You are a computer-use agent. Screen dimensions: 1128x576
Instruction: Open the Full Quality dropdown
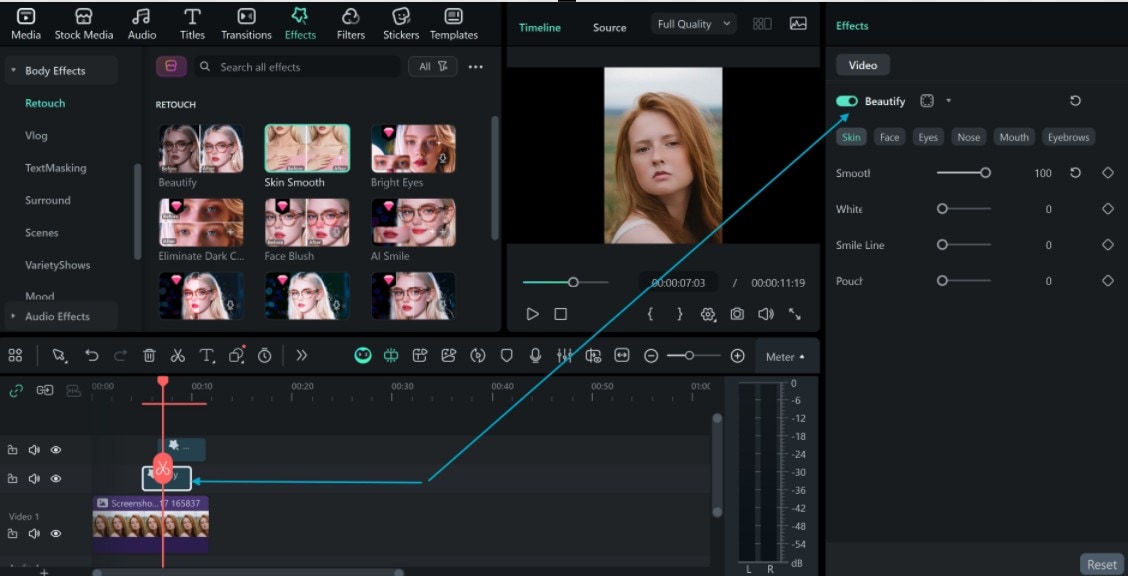693,24
